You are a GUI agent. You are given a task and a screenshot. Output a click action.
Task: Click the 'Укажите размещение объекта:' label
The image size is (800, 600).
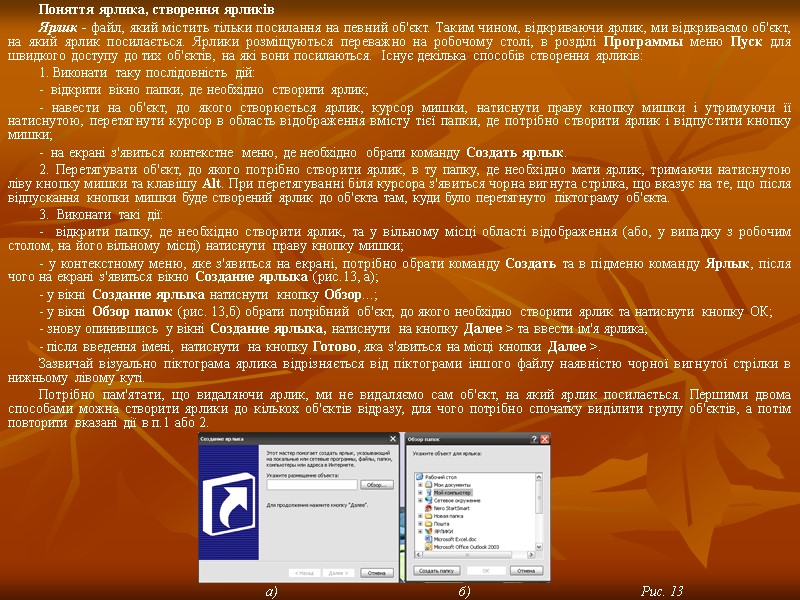303,475
